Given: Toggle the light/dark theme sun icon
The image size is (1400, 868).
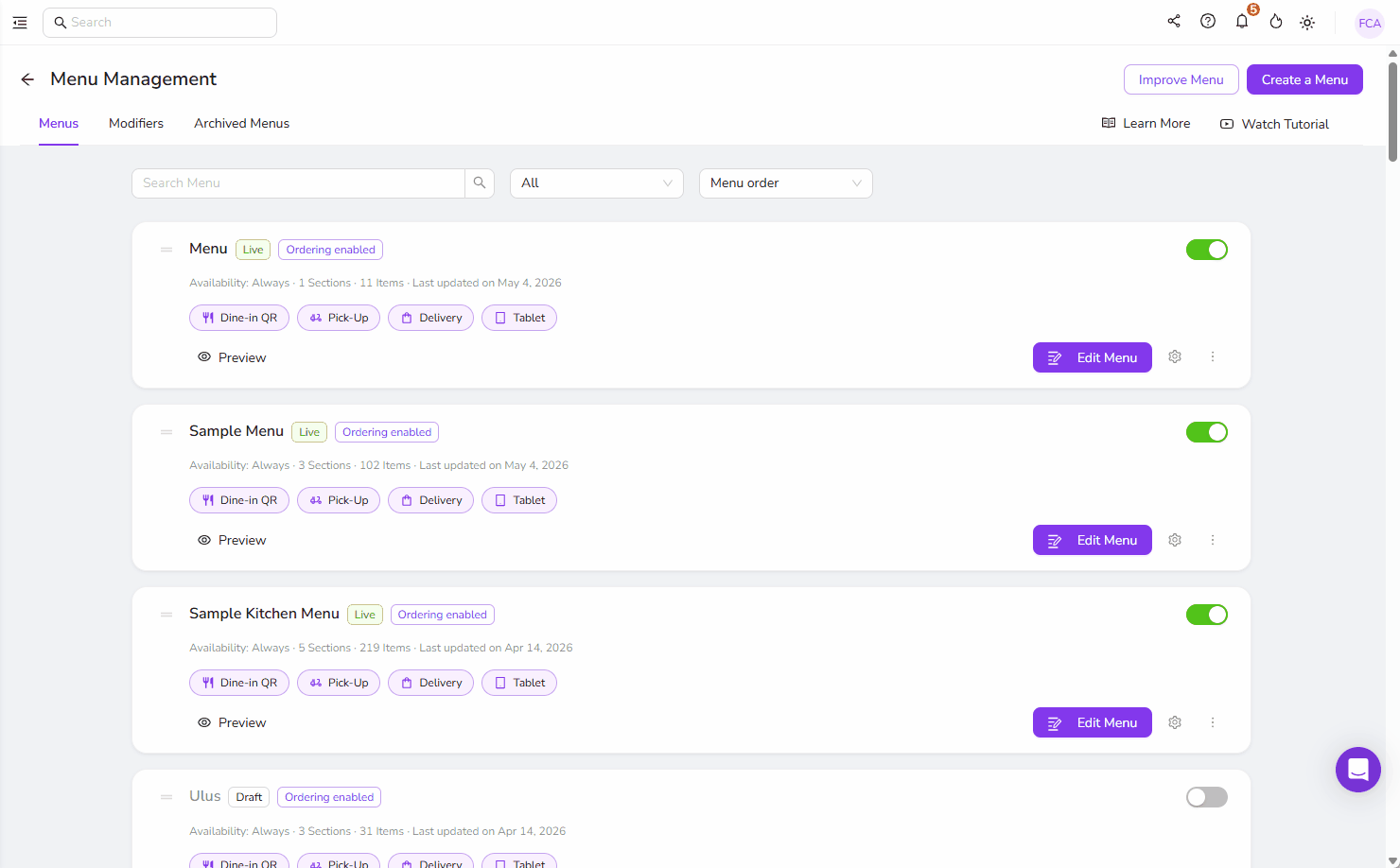Looking at the screenshot, I should [x=1307, y=23].
